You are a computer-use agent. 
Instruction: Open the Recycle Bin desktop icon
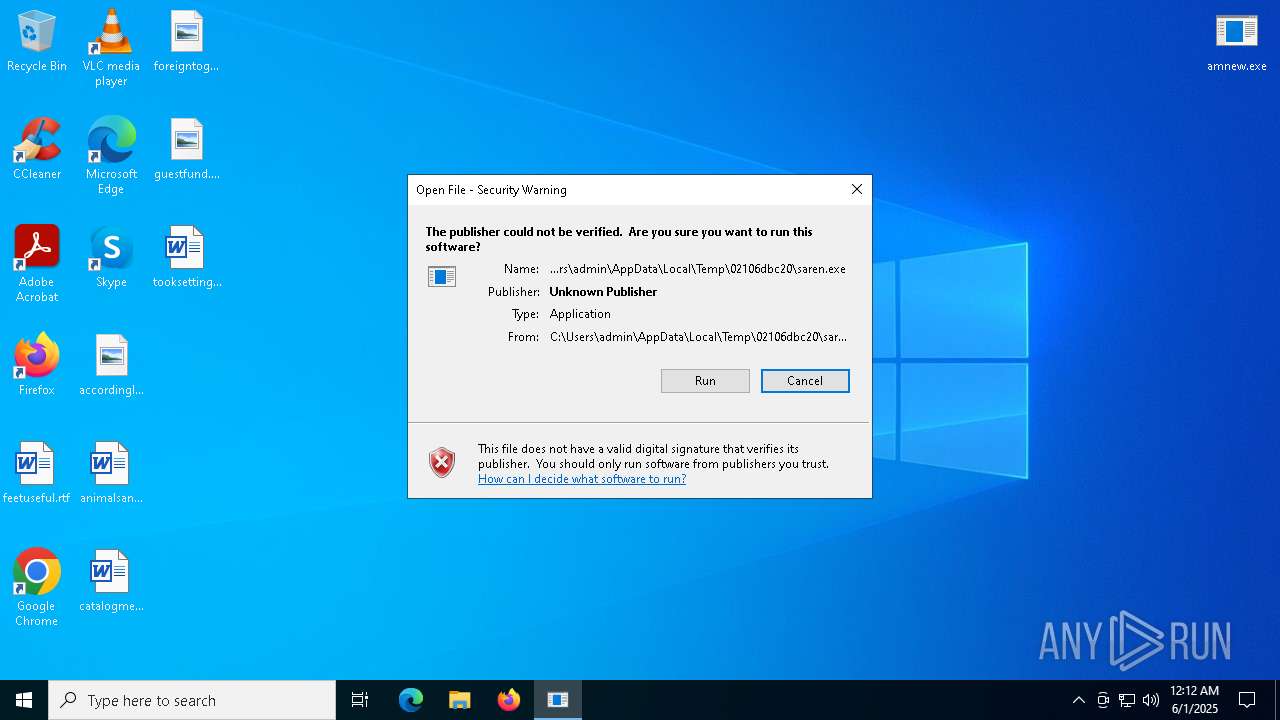(37, 41)
